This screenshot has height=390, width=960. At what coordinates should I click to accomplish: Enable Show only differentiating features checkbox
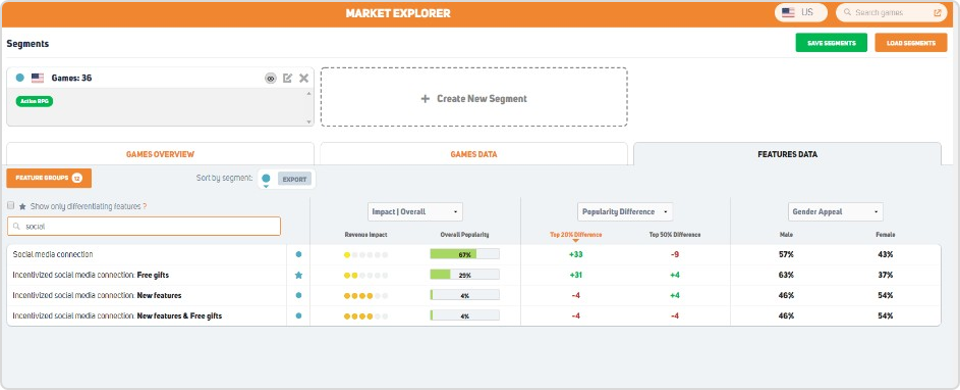(x=10, y=206)
